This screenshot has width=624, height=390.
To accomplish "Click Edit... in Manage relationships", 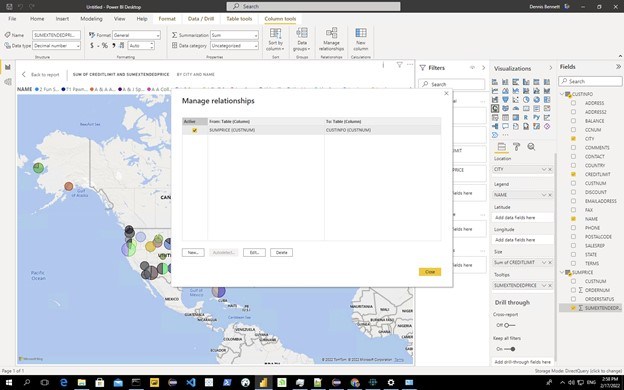I will click(254, 252).
